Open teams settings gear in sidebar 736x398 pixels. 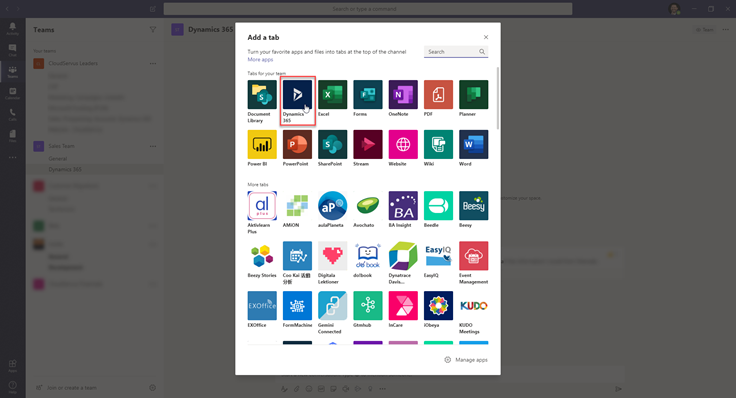click(153, 388)
